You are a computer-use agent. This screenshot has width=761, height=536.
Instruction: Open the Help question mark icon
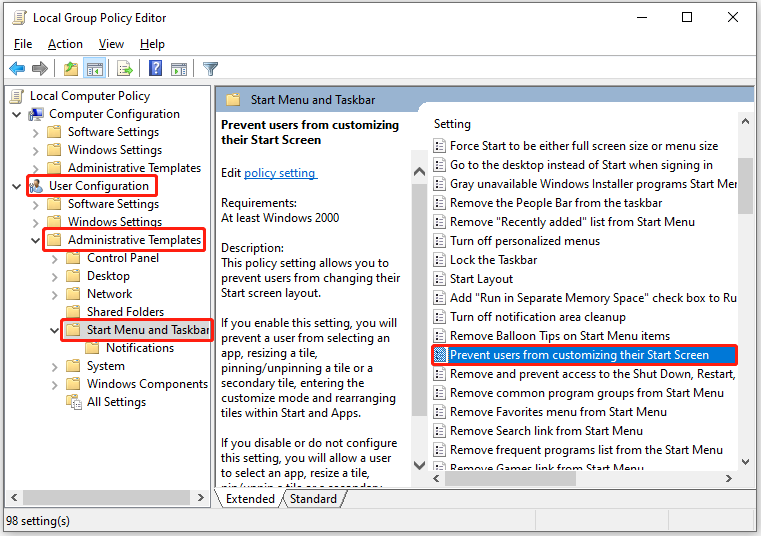155,68
